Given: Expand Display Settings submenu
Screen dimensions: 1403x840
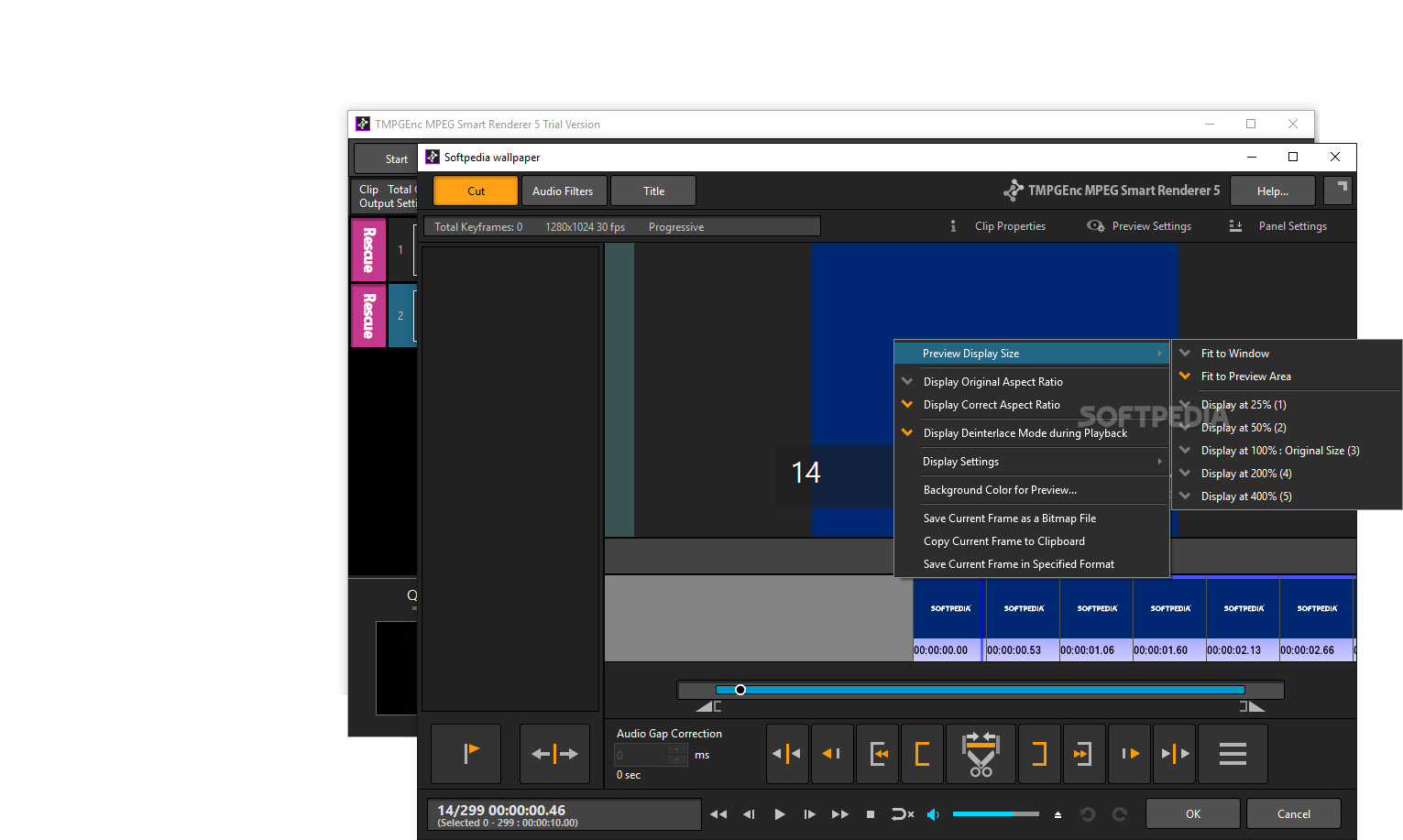Looking at the screenshot, I should (1032, 462).
